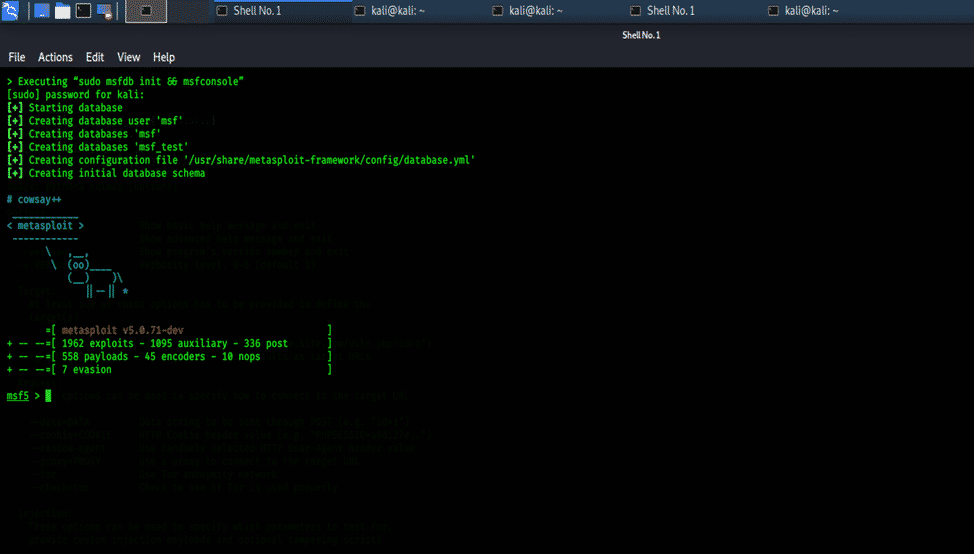974x554 pixels.
Task: Expand the View menu
Action: tap(128, 57)
